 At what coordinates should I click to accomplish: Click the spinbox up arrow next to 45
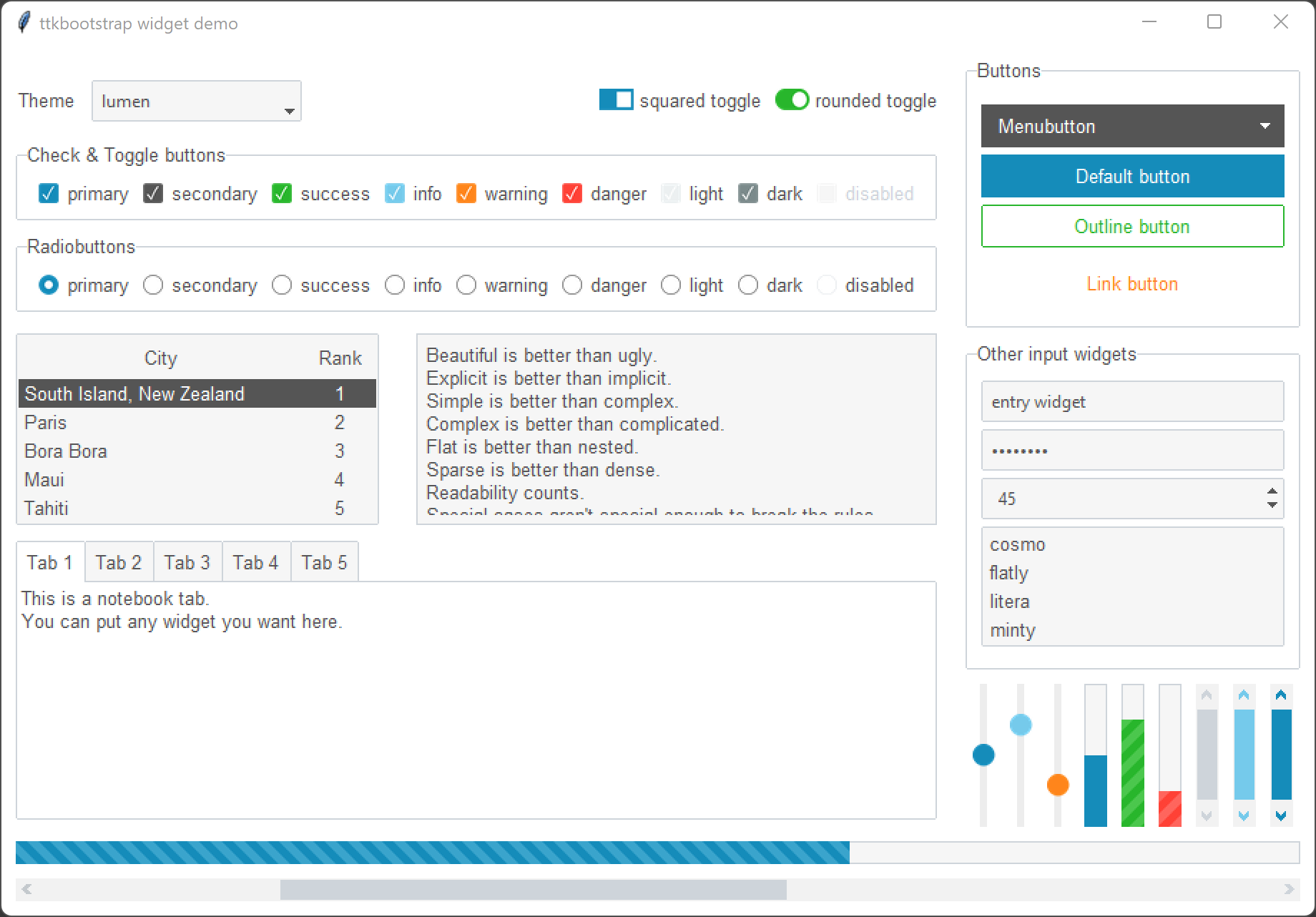[1271, 491]
